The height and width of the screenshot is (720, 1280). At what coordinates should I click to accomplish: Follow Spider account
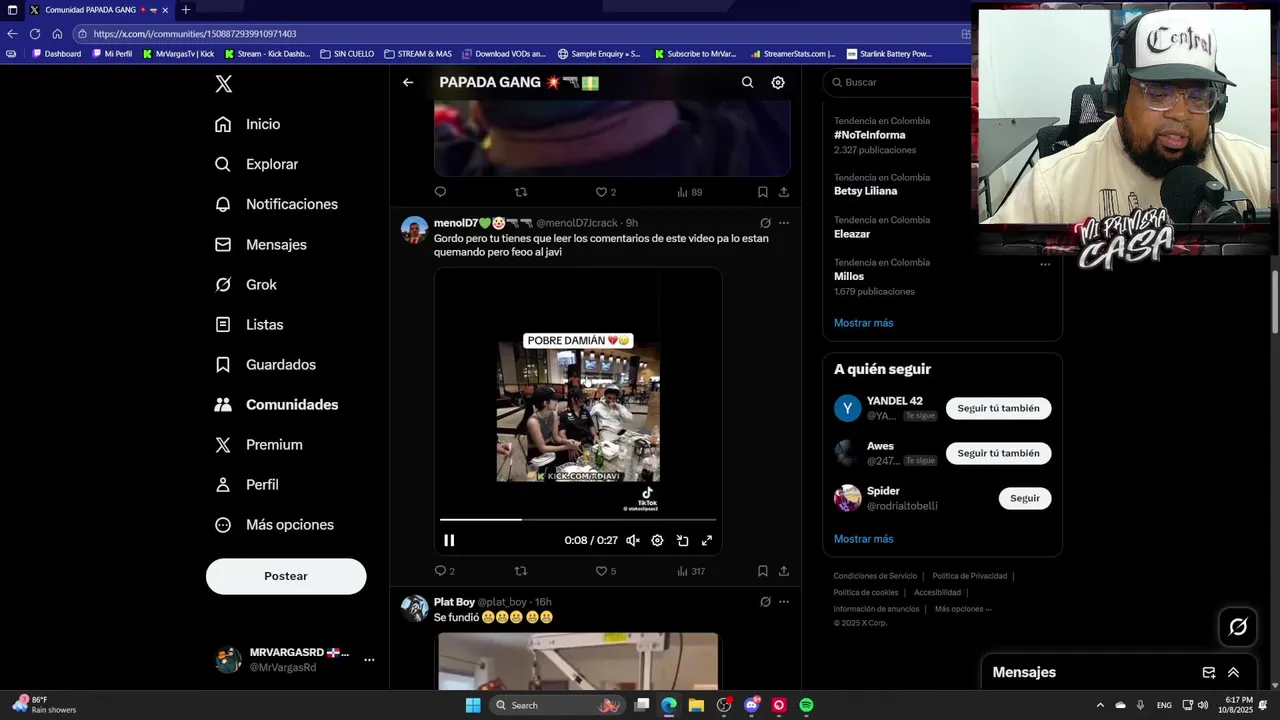(x=1025, y=498)
